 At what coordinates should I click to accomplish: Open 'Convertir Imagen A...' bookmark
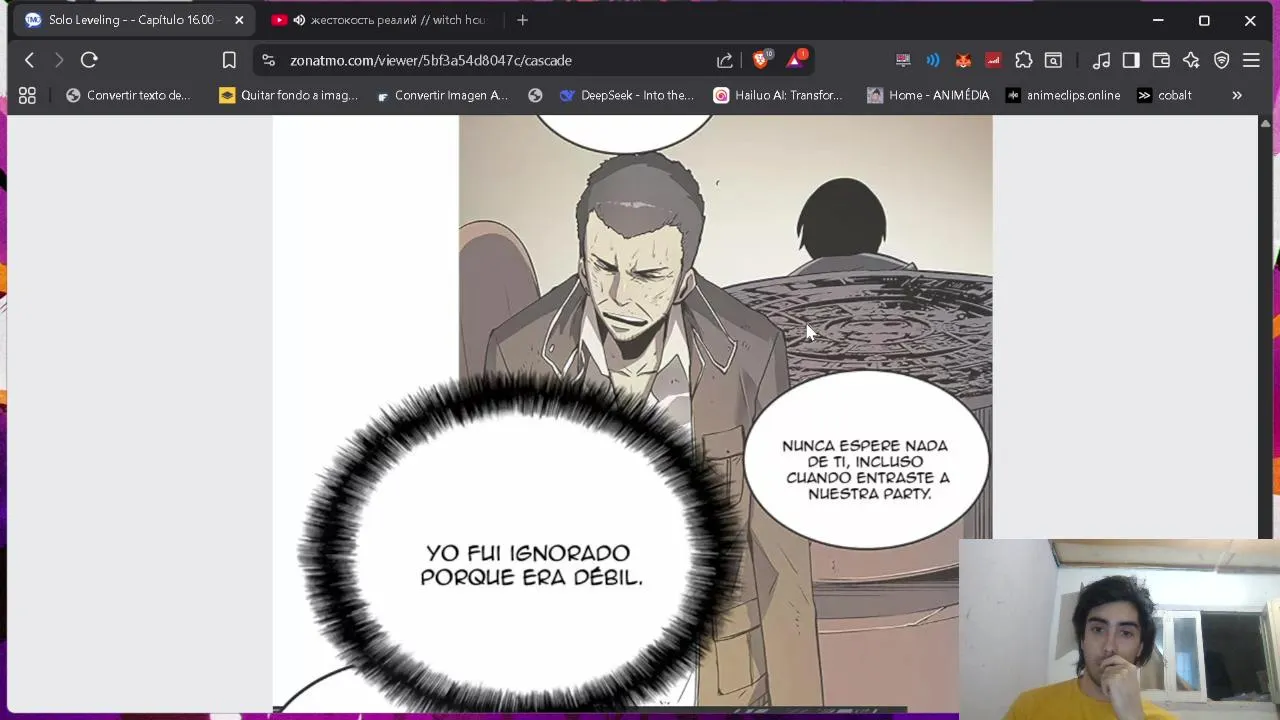tap(442, 95)
